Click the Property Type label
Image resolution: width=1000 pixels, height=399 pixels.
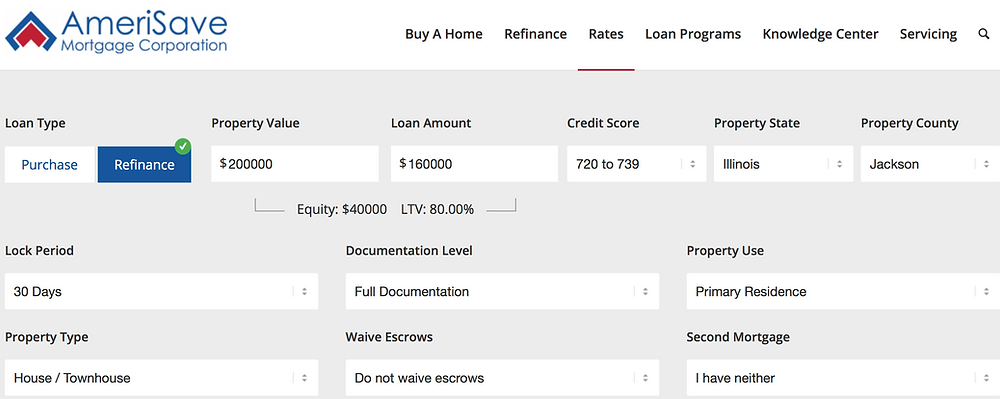pyautogui.click(x=47, y=337)
